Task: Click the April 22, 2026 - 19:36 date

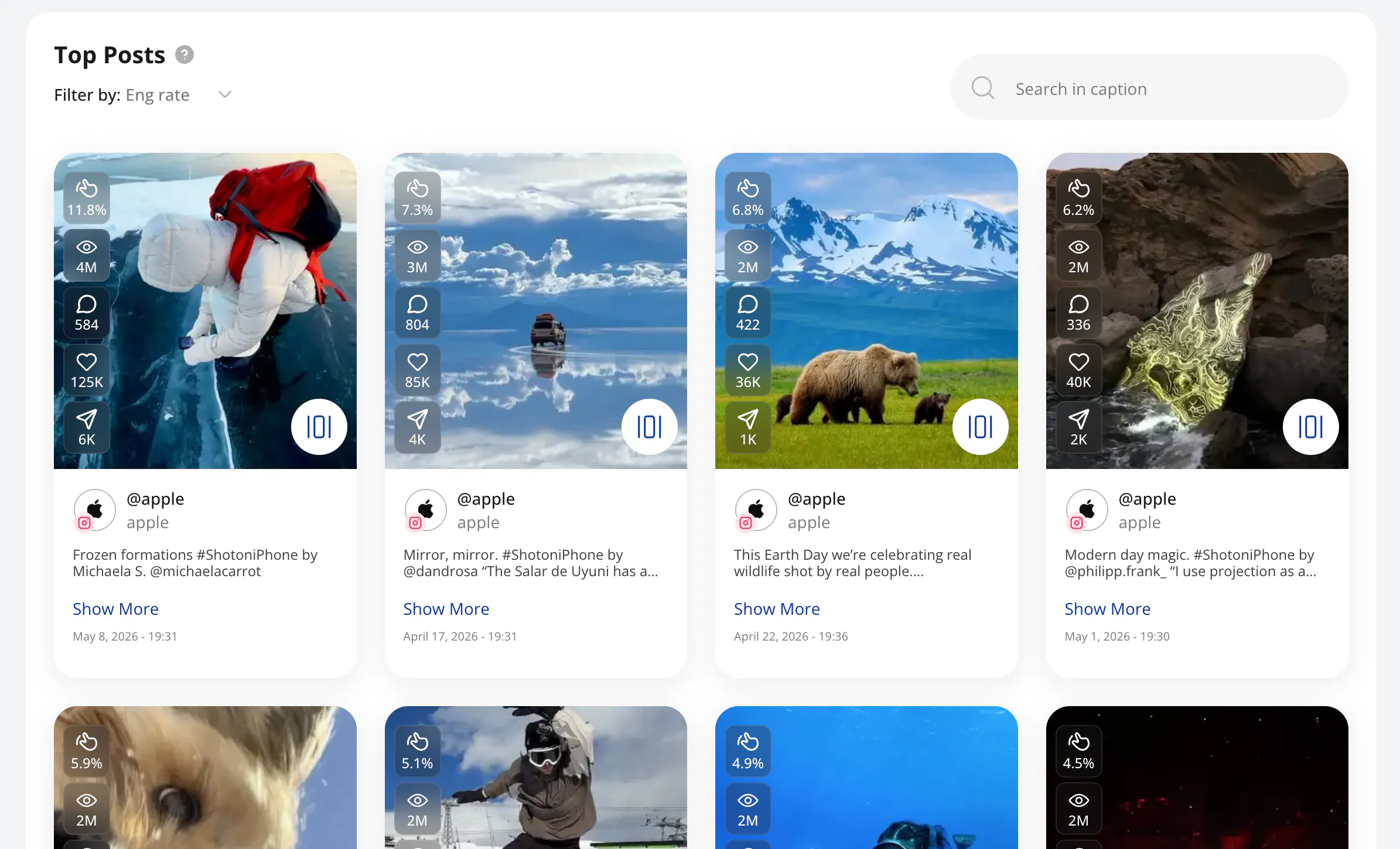Action: tap(791, 636)
